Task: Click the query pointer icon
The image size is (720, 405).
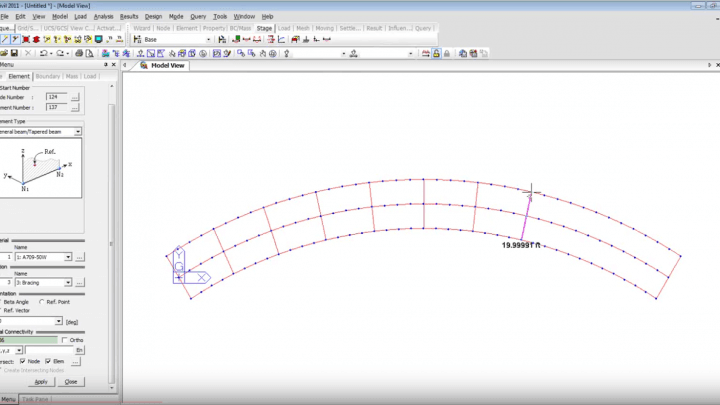Action: point(287,54)
